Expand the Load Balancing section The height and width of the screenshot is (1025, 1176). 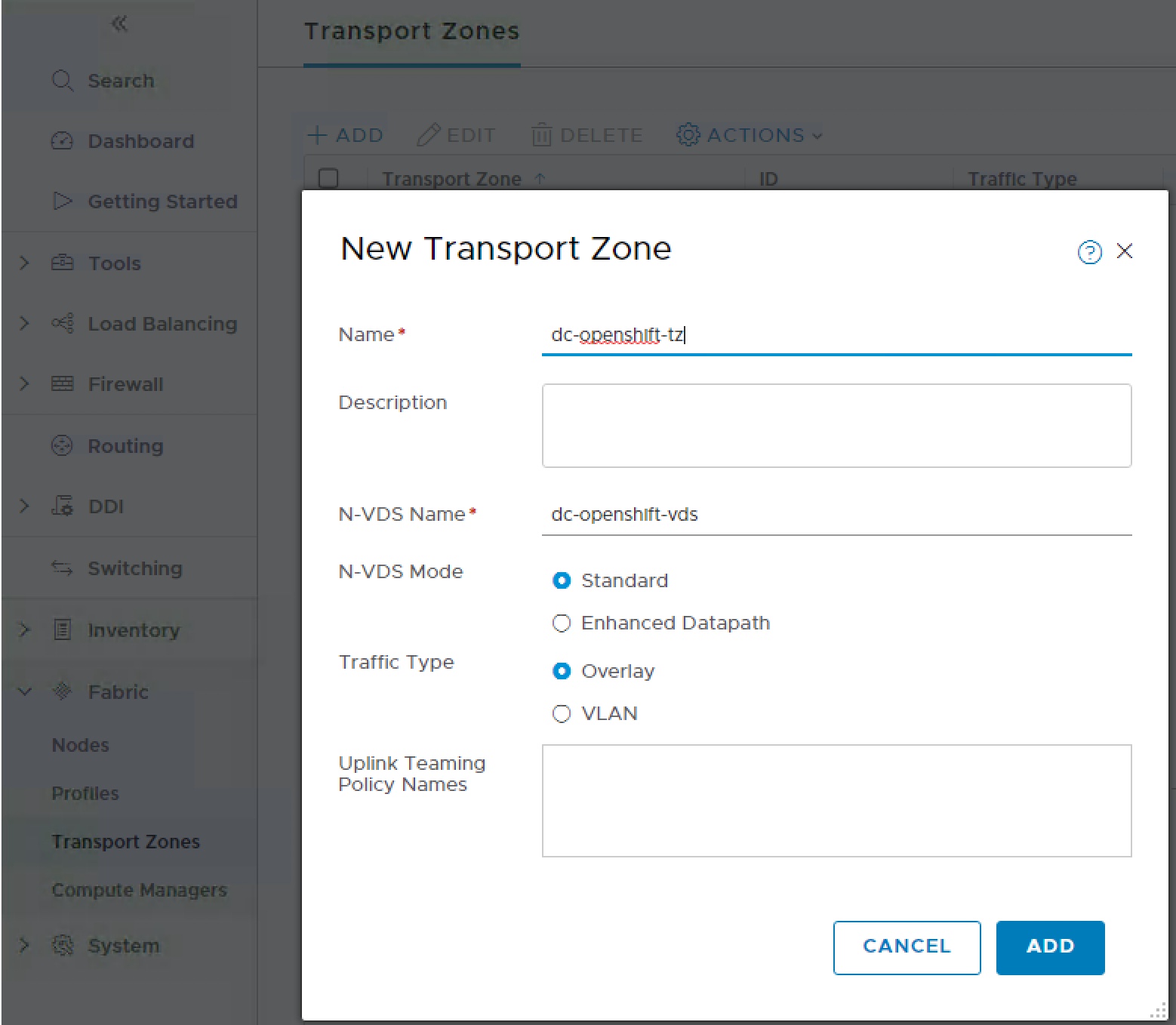click(x=23, y=323)
